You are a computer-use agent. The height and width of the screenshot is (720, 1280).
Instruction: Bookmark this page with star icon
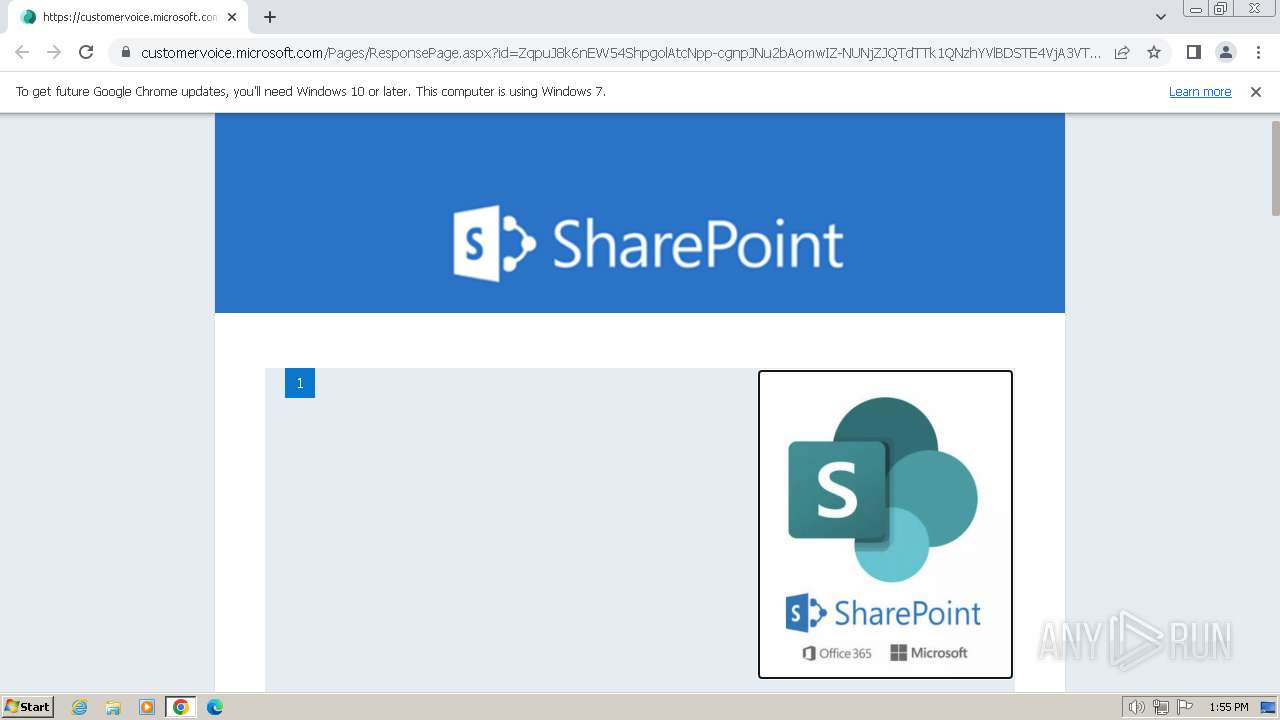tap(1154, 52)
